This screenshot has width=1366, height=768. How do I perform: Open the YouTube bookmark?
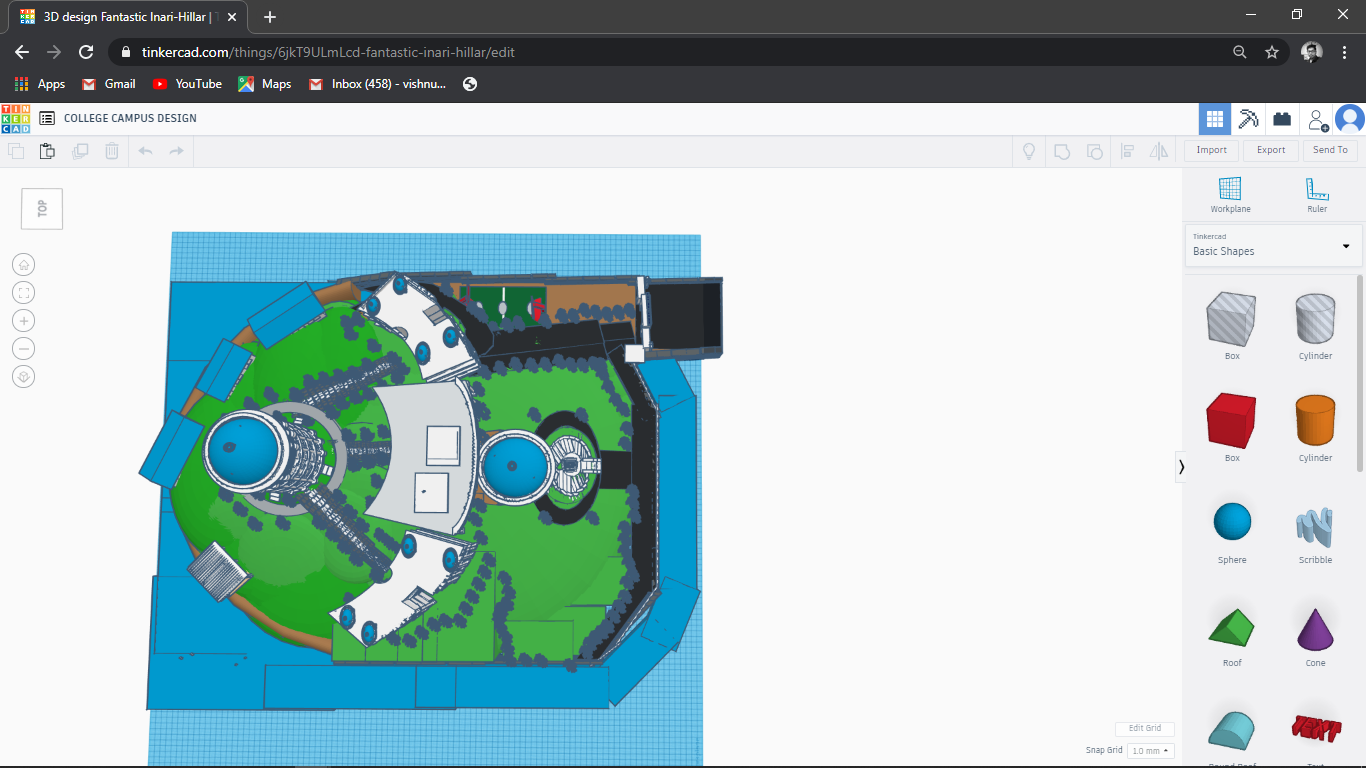[x=186, y=84]
